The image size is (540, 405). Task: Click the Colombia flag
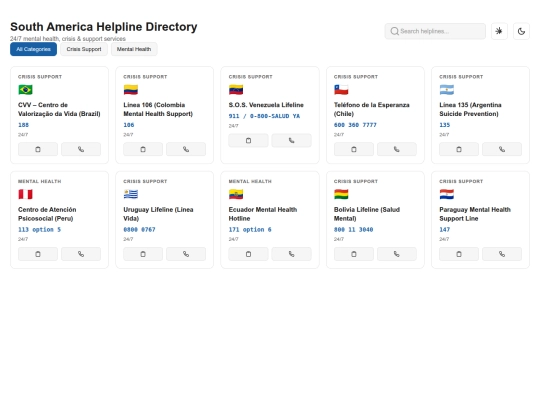click(x=131, y=90)
